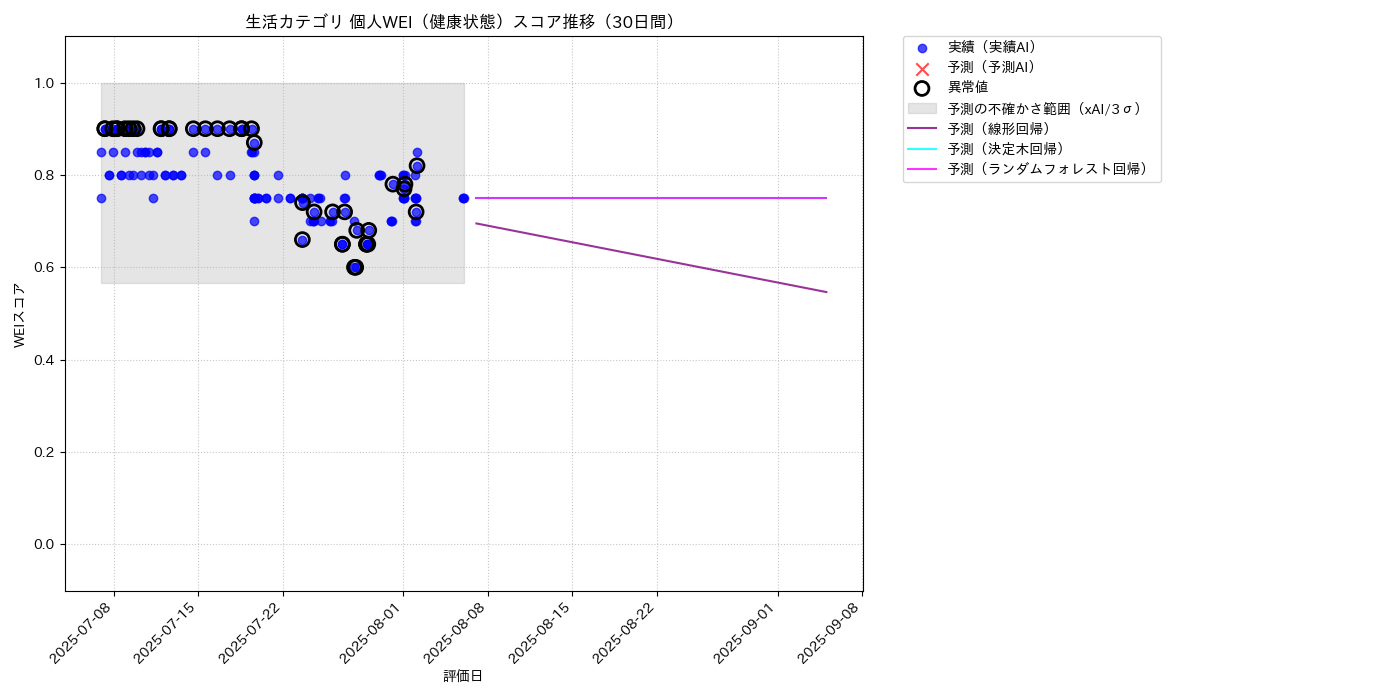Click the cyan decision tree legend line
This screenshot has width=1400, height=700.
coord(922,149)
